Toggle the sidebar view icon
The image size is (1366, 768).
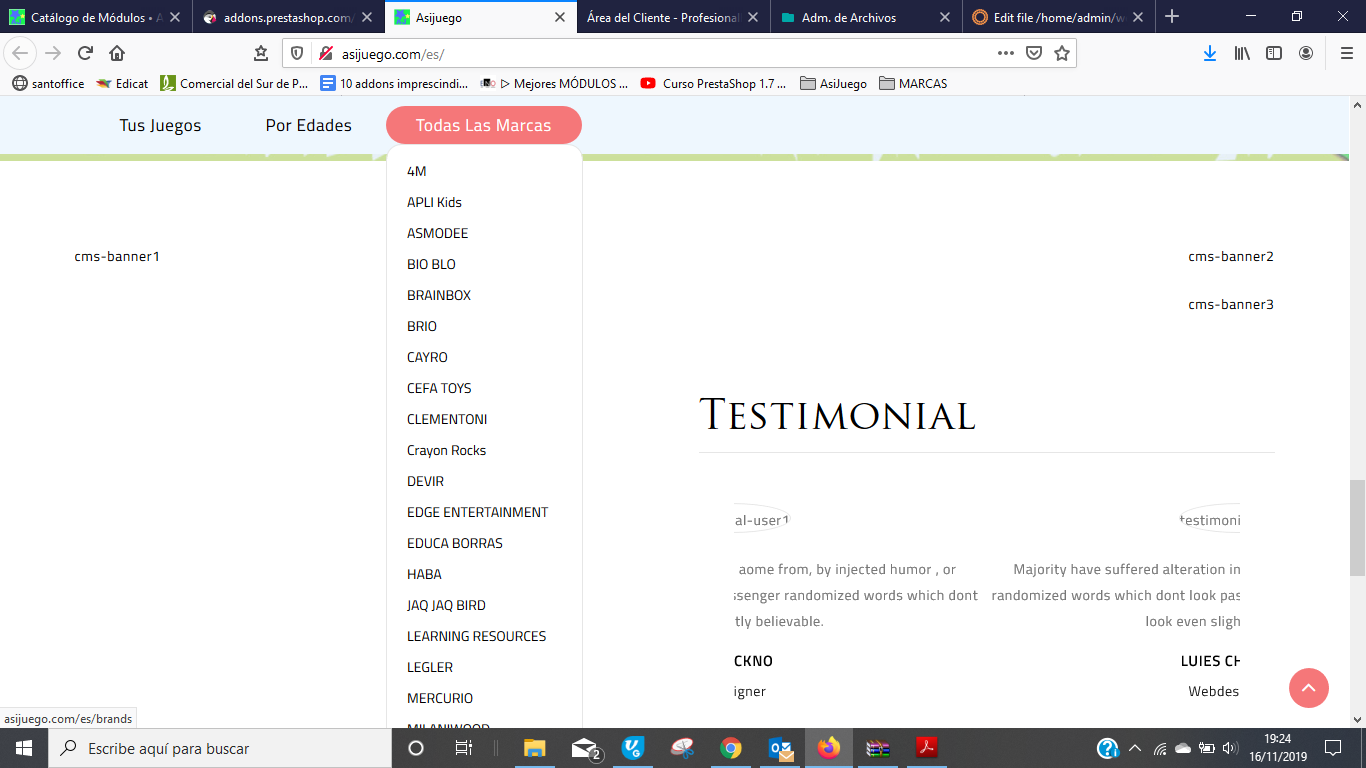tap(1274, 53)
